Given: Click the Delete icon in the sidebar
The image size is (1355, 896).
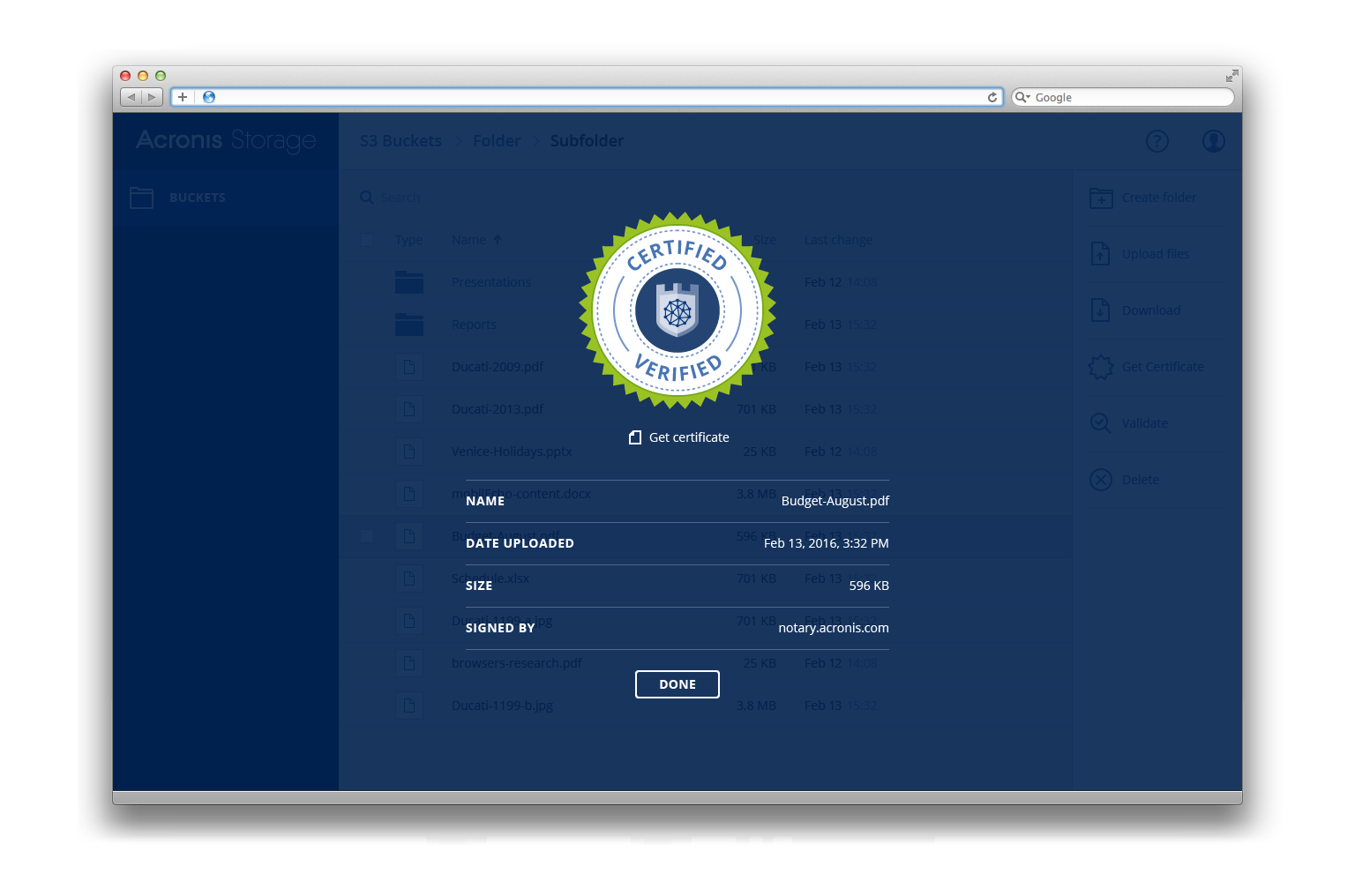Looking at the screenshot, I should [1101, 480].
